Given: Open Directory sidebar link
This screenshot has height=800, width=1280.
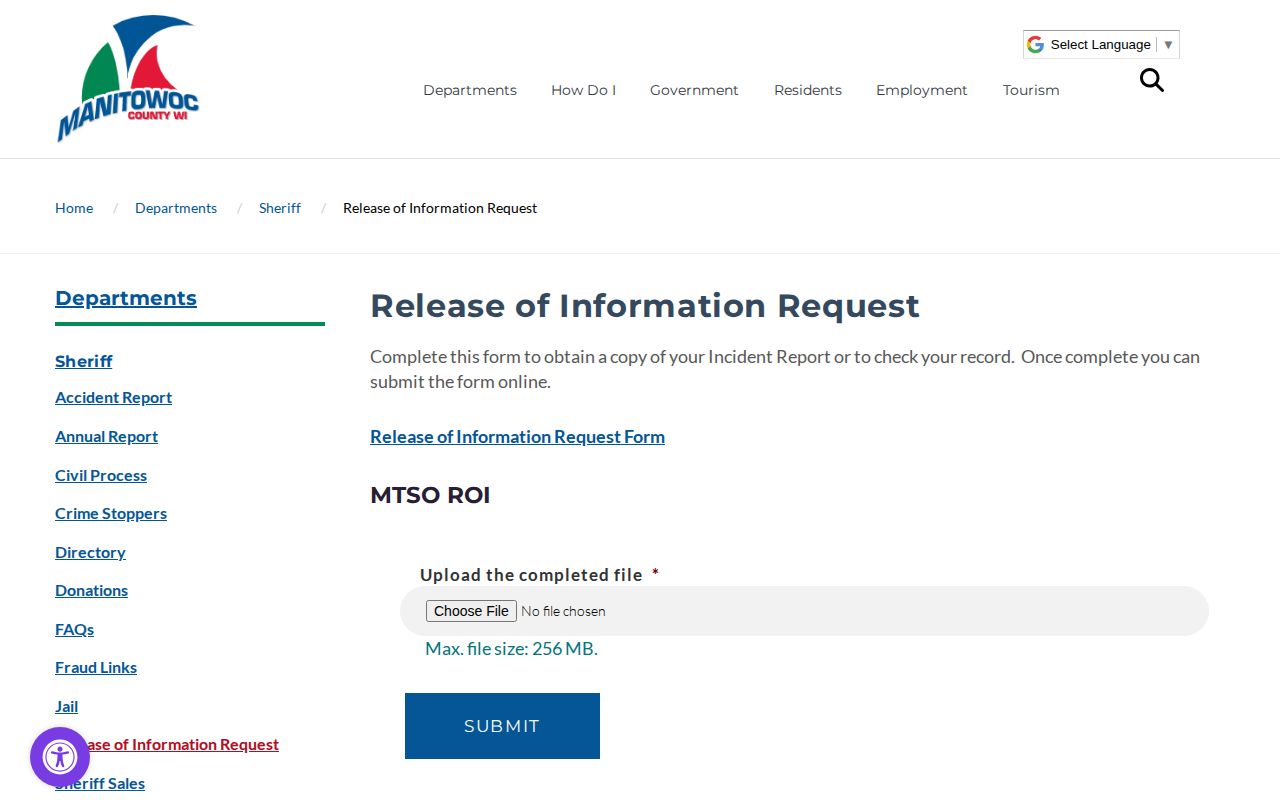Looking at the screenshot, I should click(x=90, y=552).
